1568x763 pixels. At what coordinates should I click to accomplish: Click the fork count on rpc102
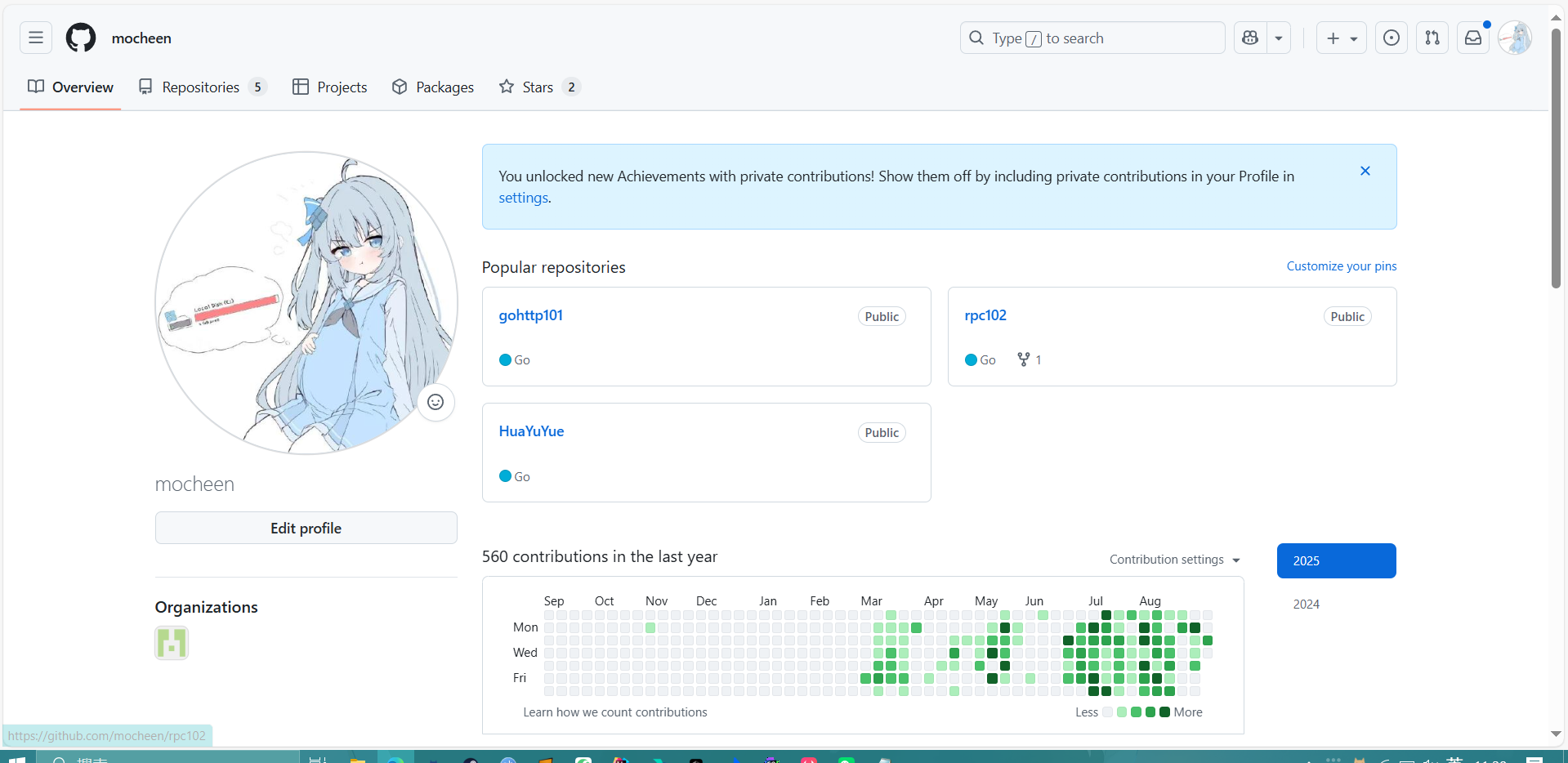click(x=1030, y=359)
